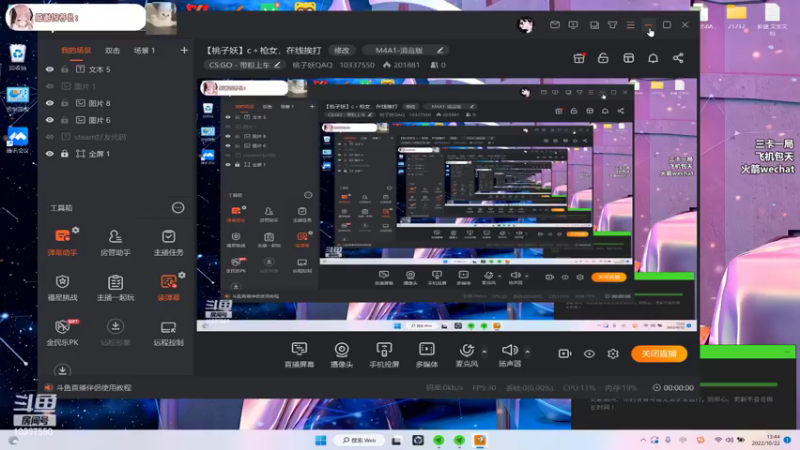This screenshot has height=450, width=800.
Task: Open the 读弹幕 settings gear
Action: click(x=182, y=275)
